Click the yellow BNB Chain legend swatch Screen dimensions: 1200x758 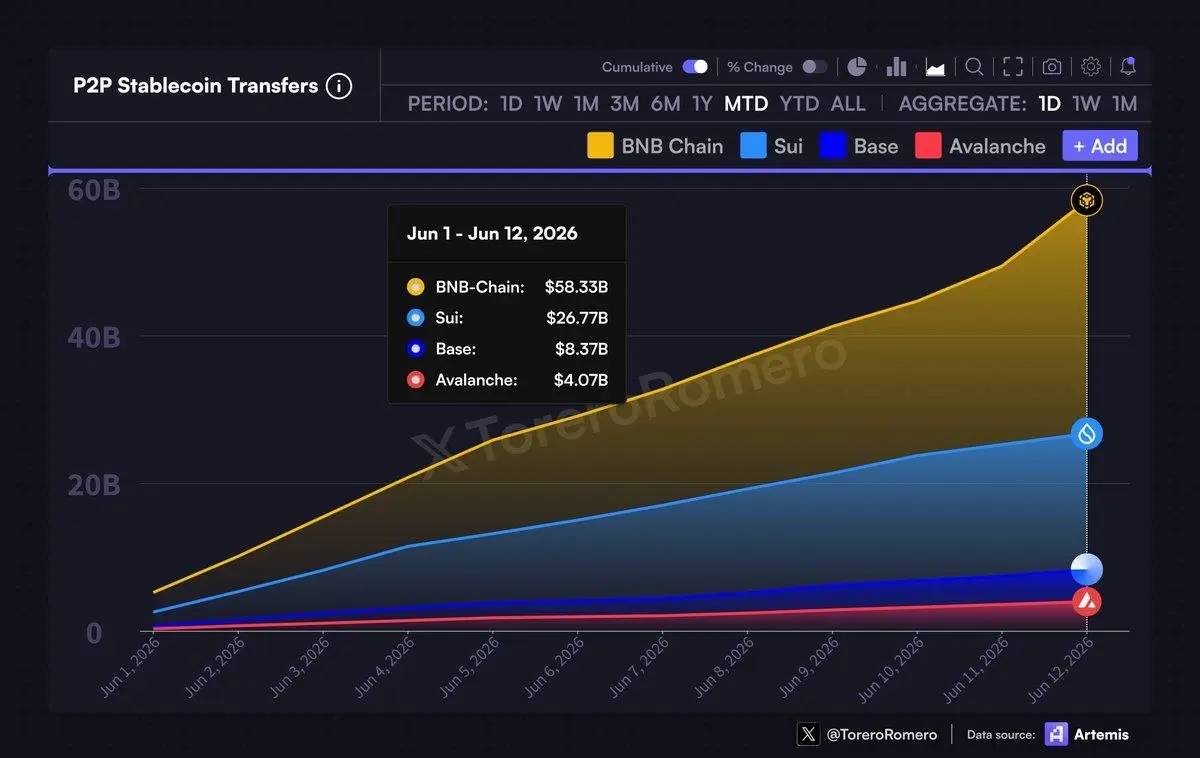click(600, 146)
